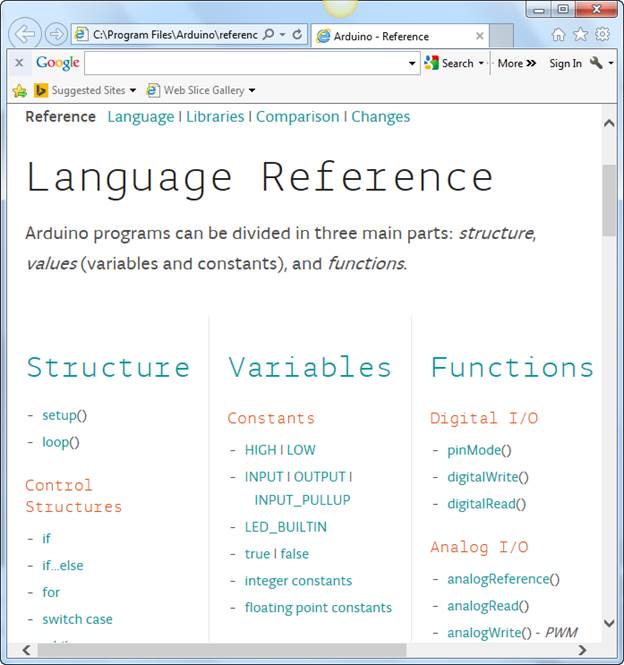Close the Google toolbar with X
This screenshot has width=624, height=665.
pyautogui.click(x=19, y=63)
